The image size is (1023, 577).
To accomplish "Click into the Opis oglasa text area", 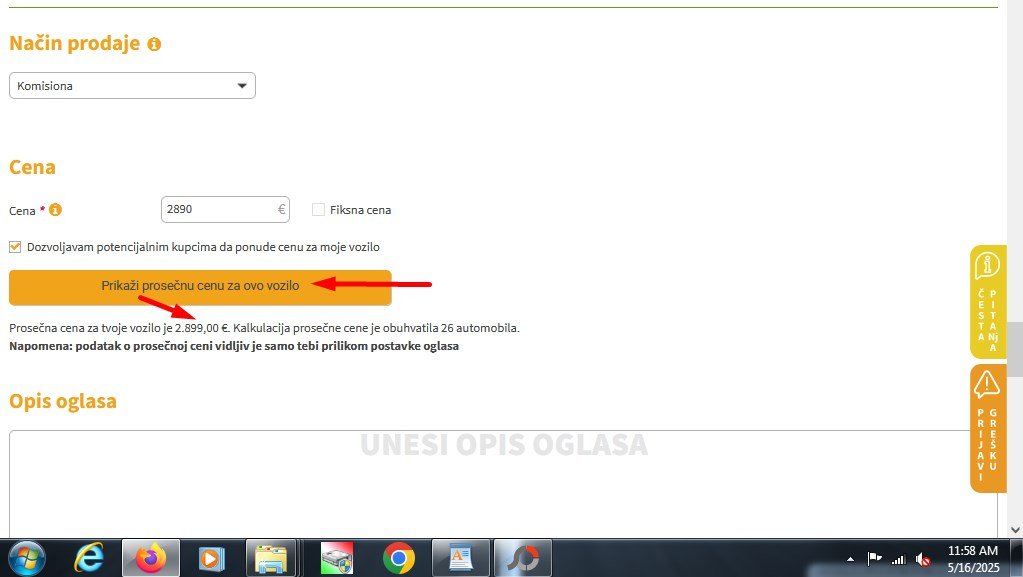I will [503, 483].
